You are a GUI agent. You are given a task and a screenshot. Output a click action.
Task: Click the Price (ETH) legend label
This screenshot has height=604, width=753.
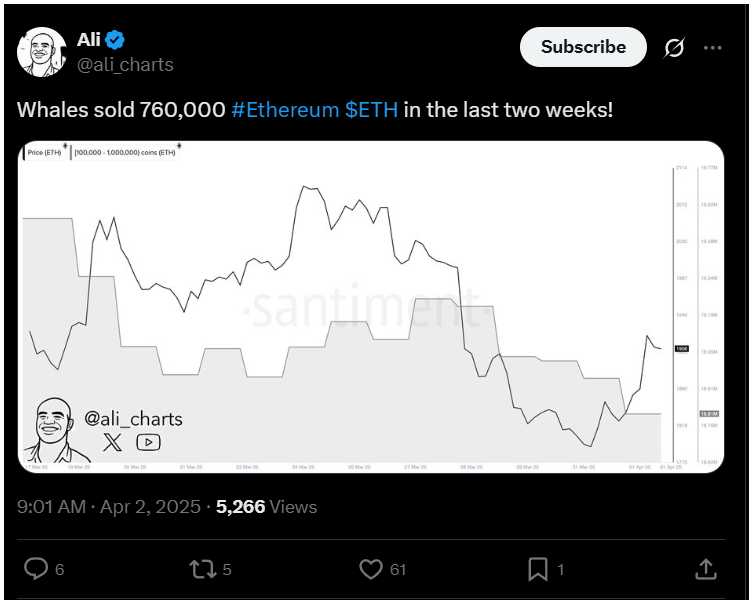44,152
